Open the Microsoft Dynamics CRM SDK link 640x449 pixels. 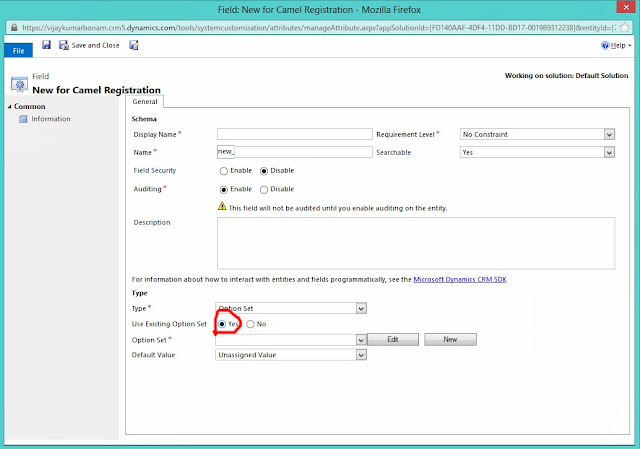[460, 280]
